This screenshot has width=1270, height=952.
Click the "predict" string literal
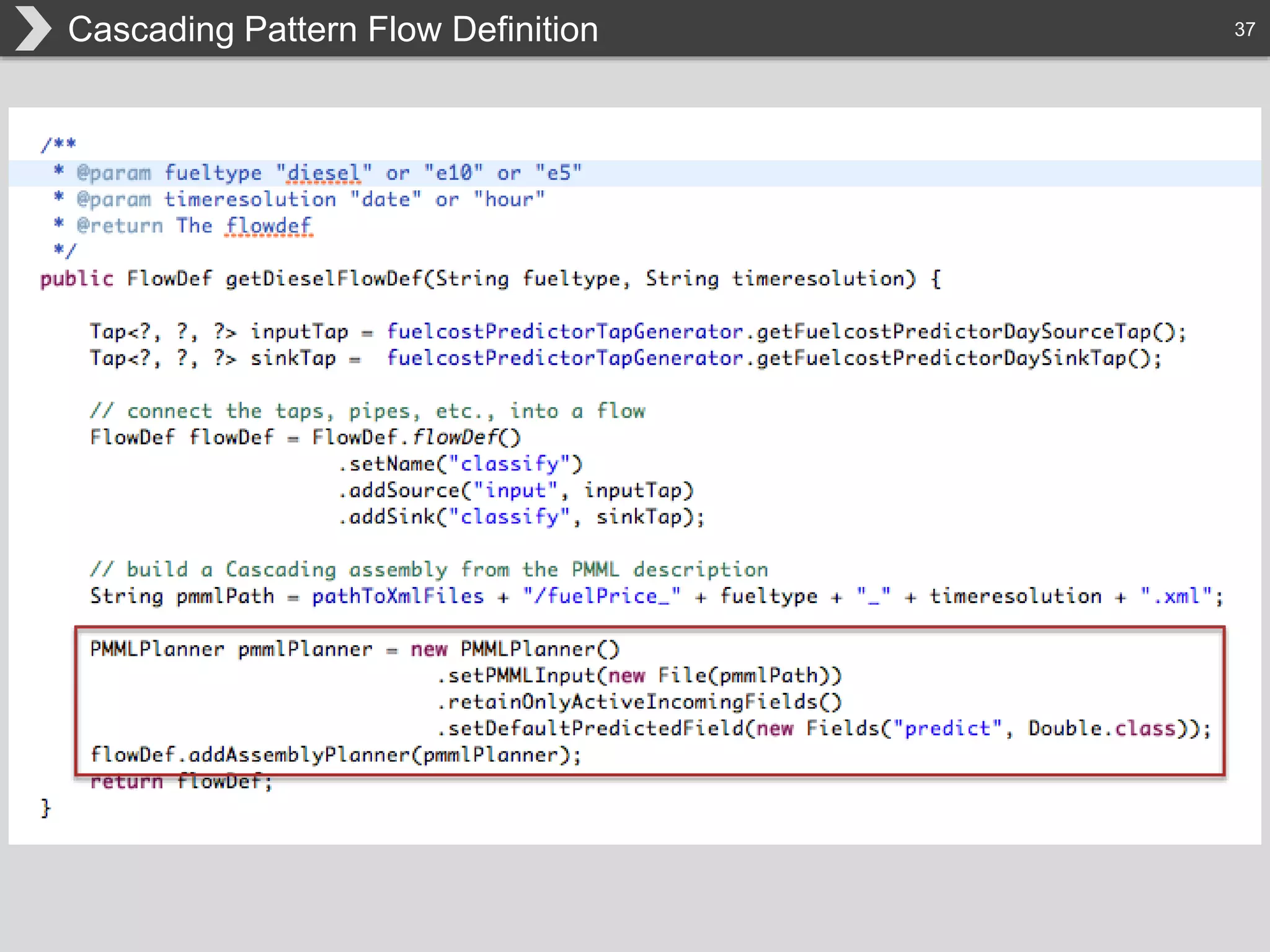[x=948, y=729]
